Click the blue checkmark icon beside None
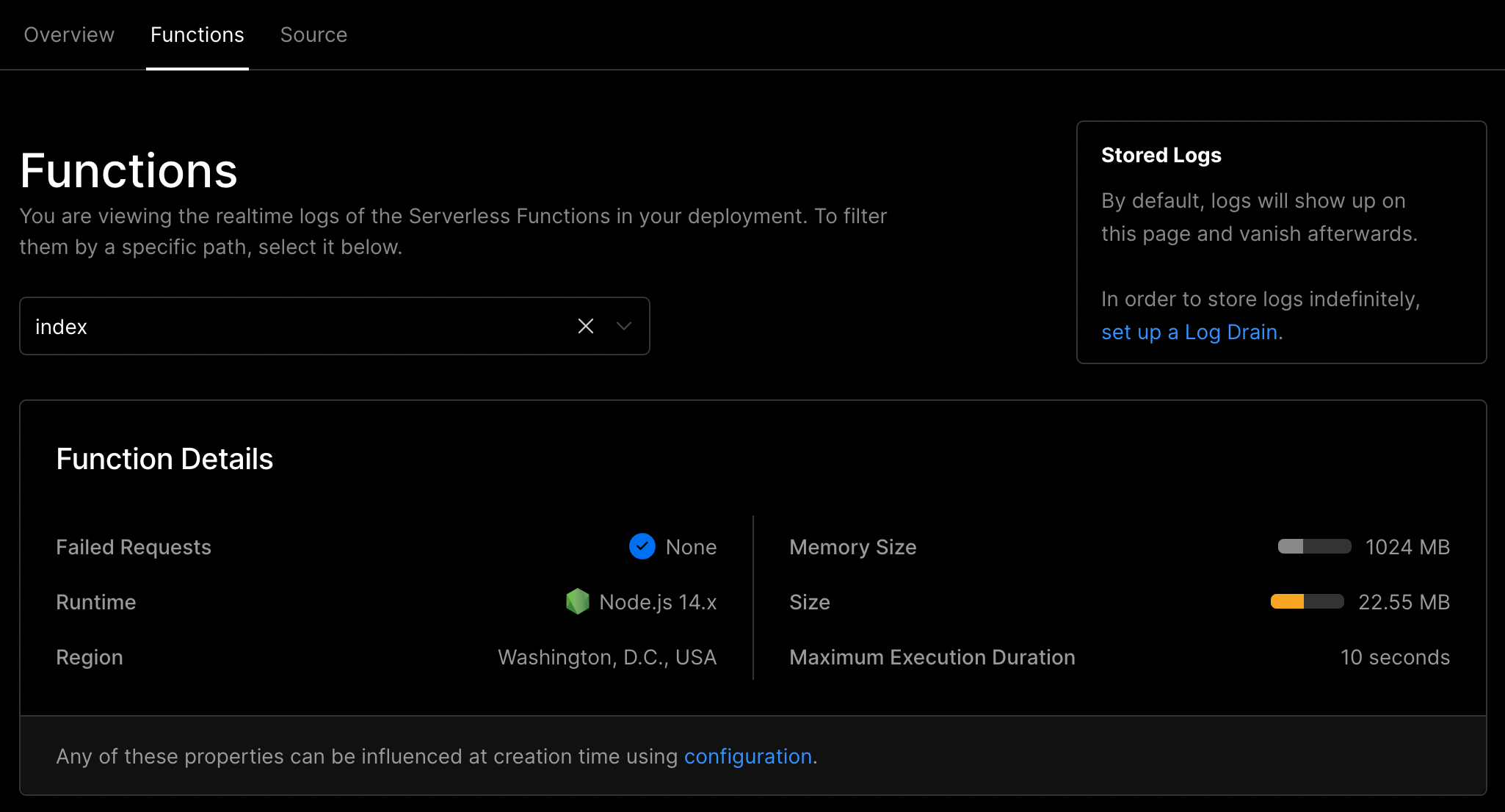The width and height of the screenshot is (1505, 812). click(642, 546)
